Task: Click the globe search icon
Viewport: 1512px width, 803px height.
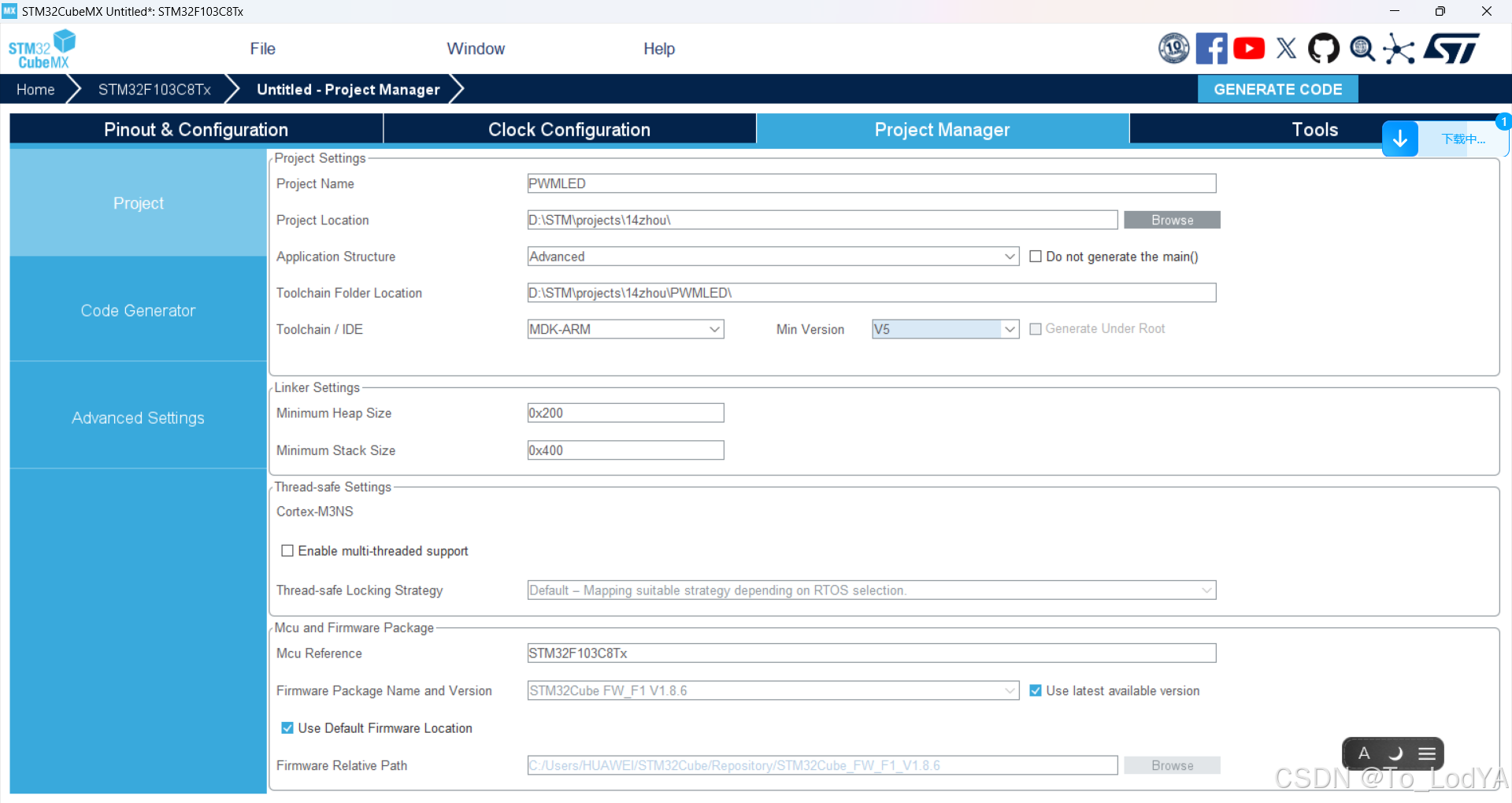Action: (1362, 49)
